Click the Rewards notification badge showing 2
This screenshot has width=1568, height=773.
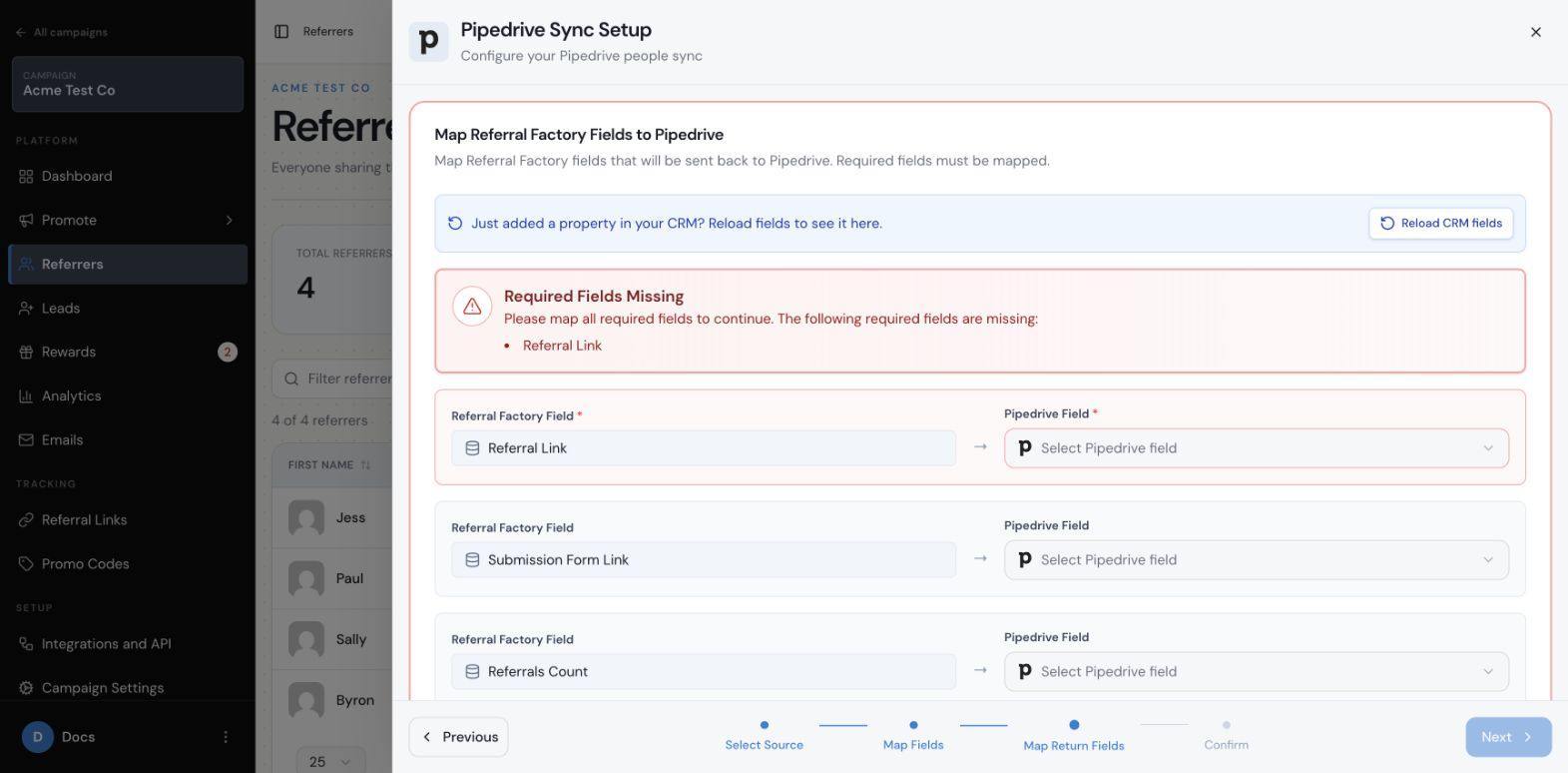[x=228, y=353]
